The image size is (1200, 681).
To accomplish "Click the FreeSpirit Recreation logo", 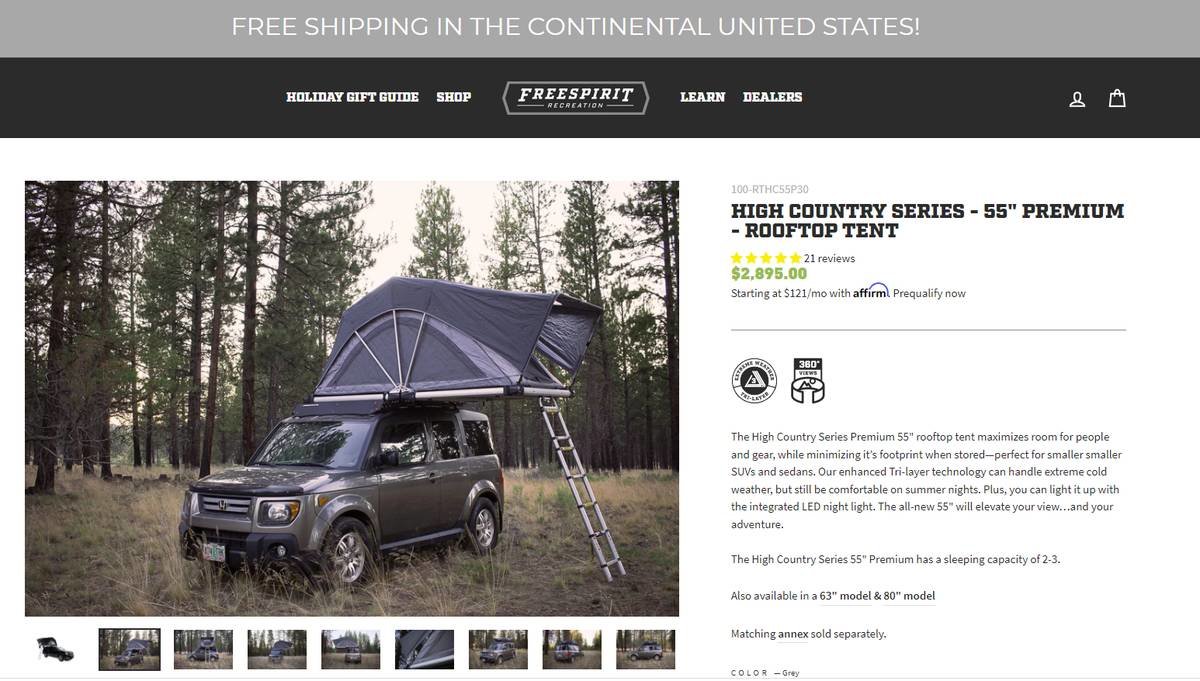I will point(576,98).
